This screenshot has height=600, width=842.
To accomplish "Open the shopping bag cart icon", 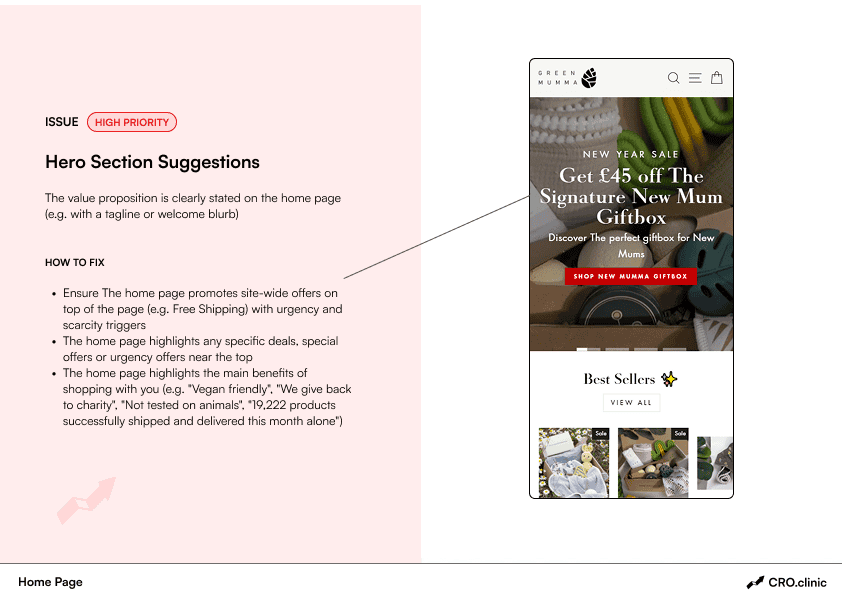I will (x=717, y=78).
